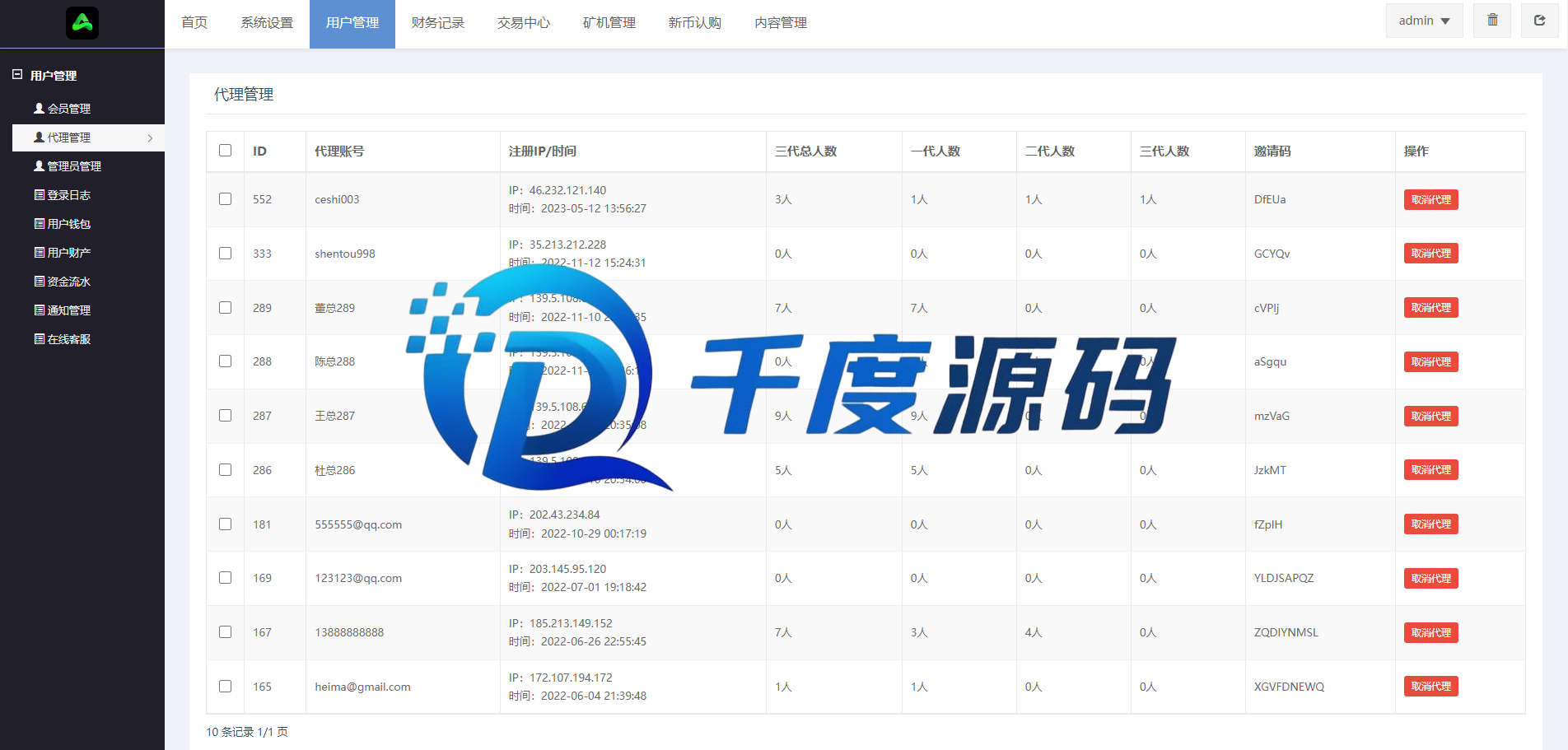Click the list icon beside 在线客服
1568x750 pixels.
click(x=40, y=339)
